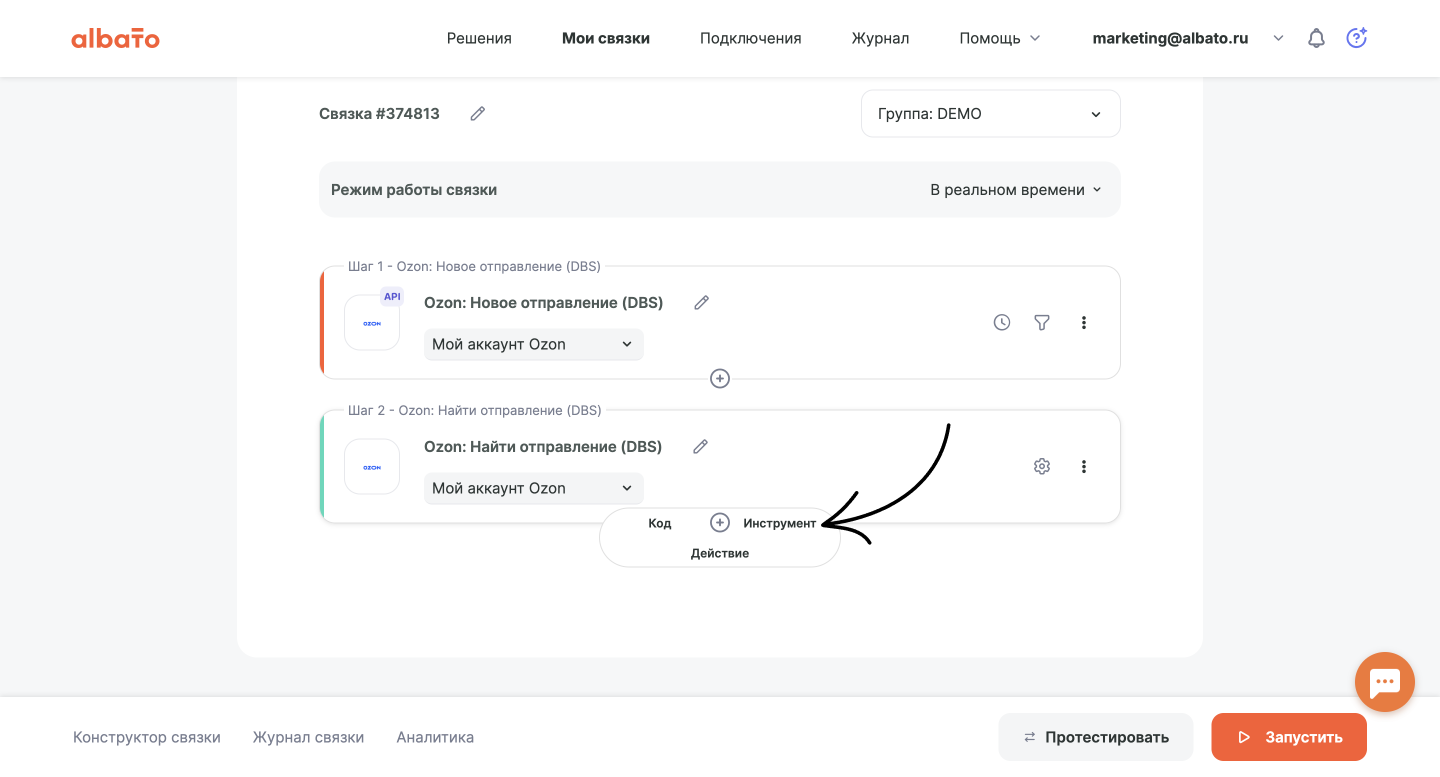Click the Ozon logo in step 1
Viewport: 1440px width, 777px height.
coord(372,323)
